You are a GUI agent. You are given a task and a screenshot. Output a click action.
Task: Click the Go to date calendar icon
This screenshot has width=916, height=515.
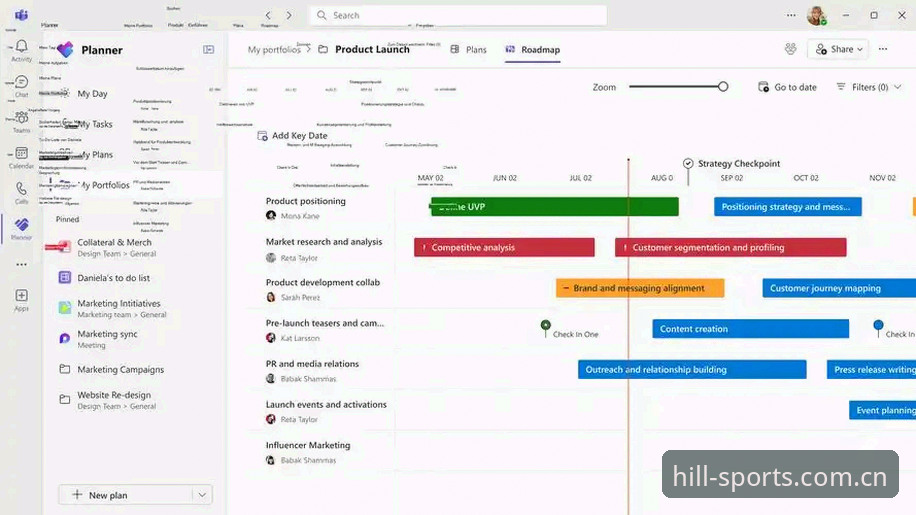(763, 87)
